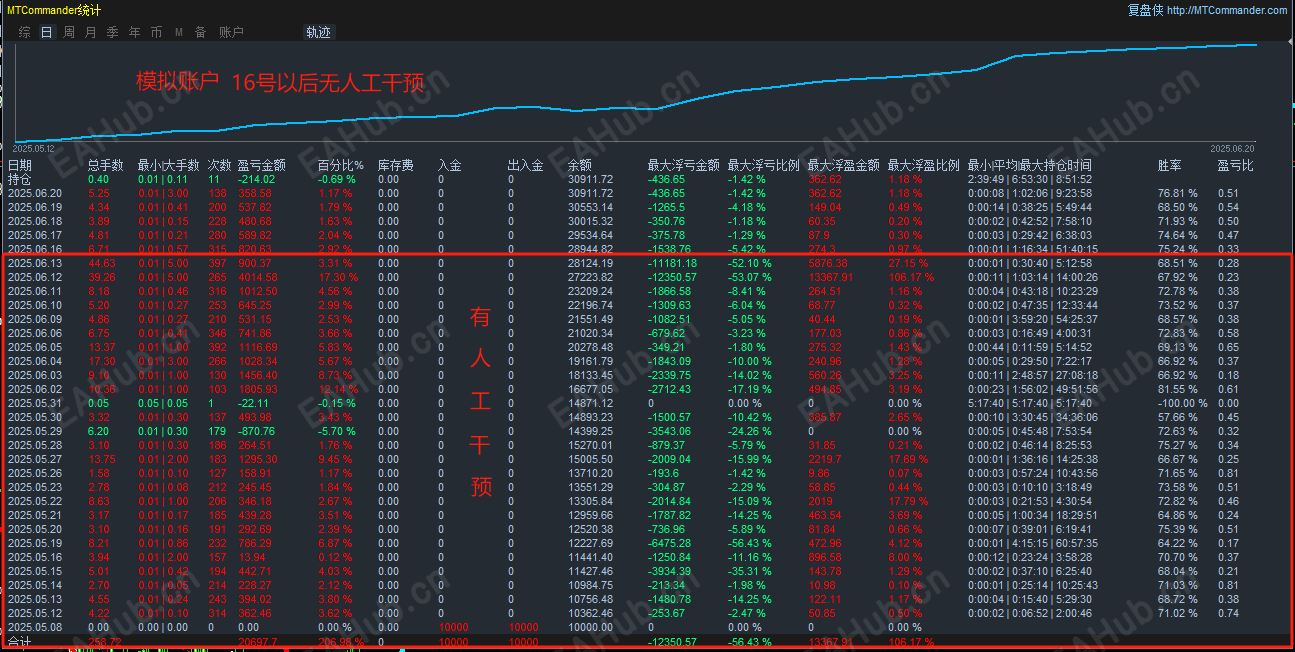Click the 余额 column header
This screenshot has width=1295, height=652.
tap(580, 165)
